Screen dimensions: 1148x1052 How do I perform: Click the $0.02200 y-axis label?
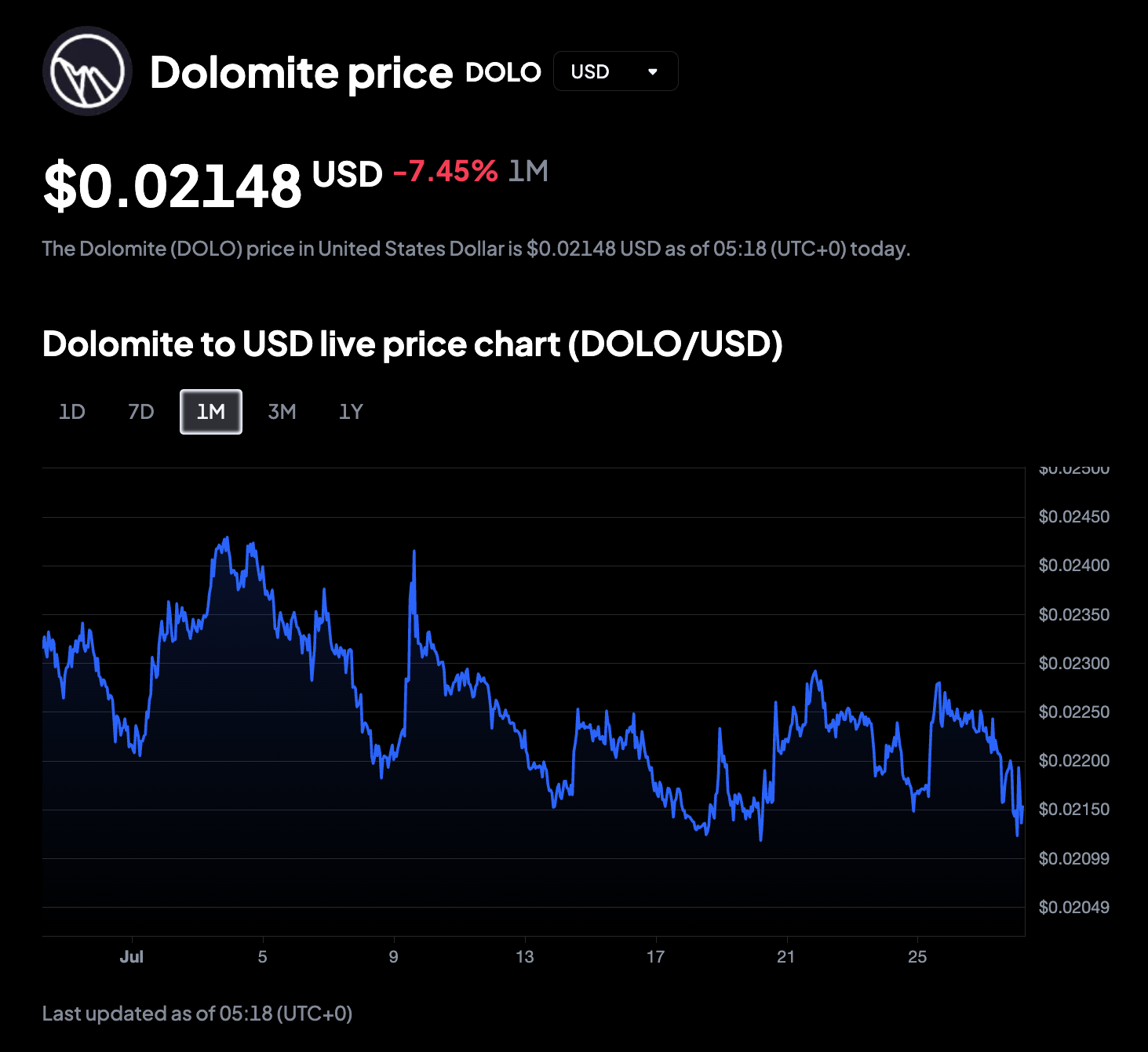click(1073, 761)
